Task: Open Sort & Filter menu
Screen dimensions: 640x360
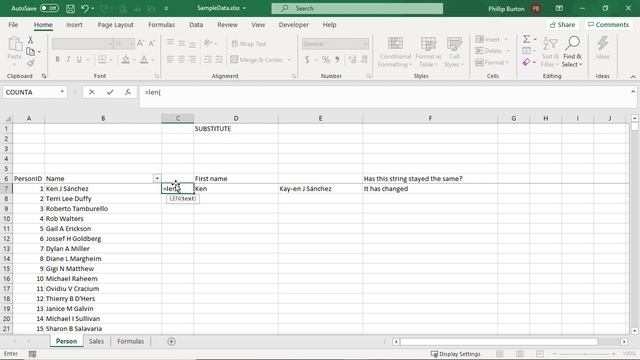Action: (550, 52)
